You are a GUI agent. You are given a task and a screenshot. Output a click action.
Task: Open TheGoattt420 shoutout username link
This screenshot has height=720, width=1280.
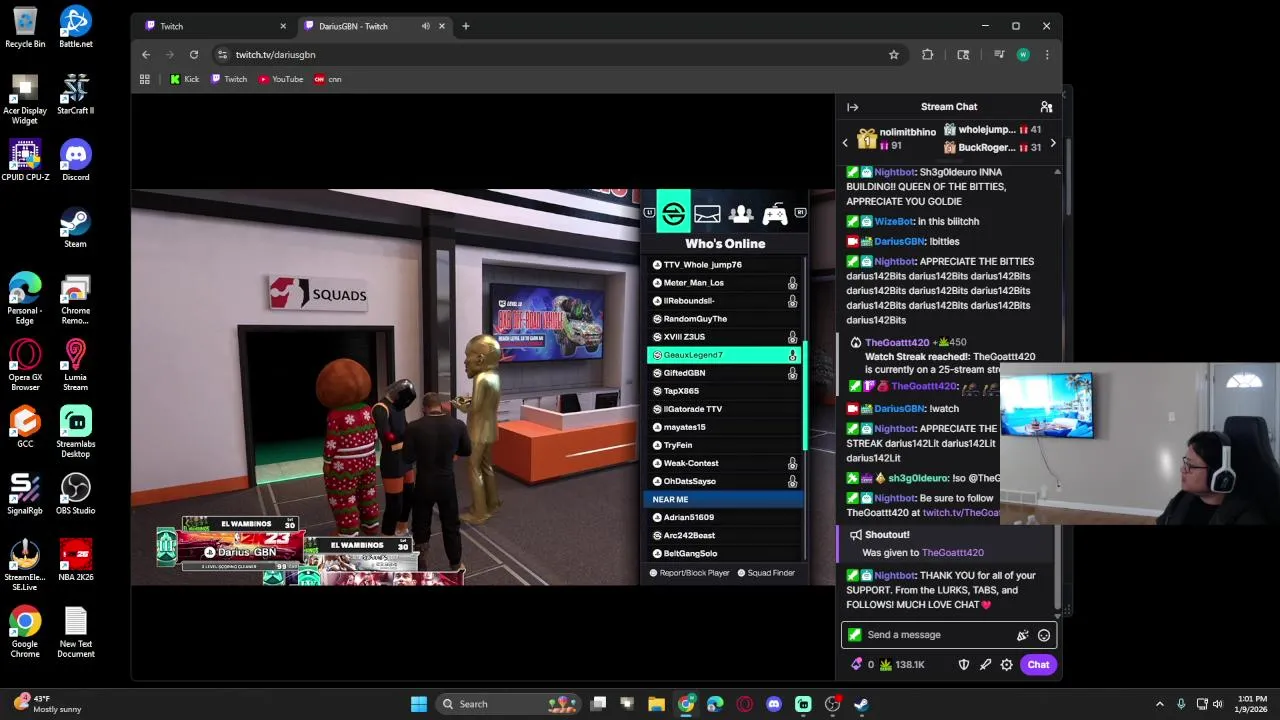953,552
